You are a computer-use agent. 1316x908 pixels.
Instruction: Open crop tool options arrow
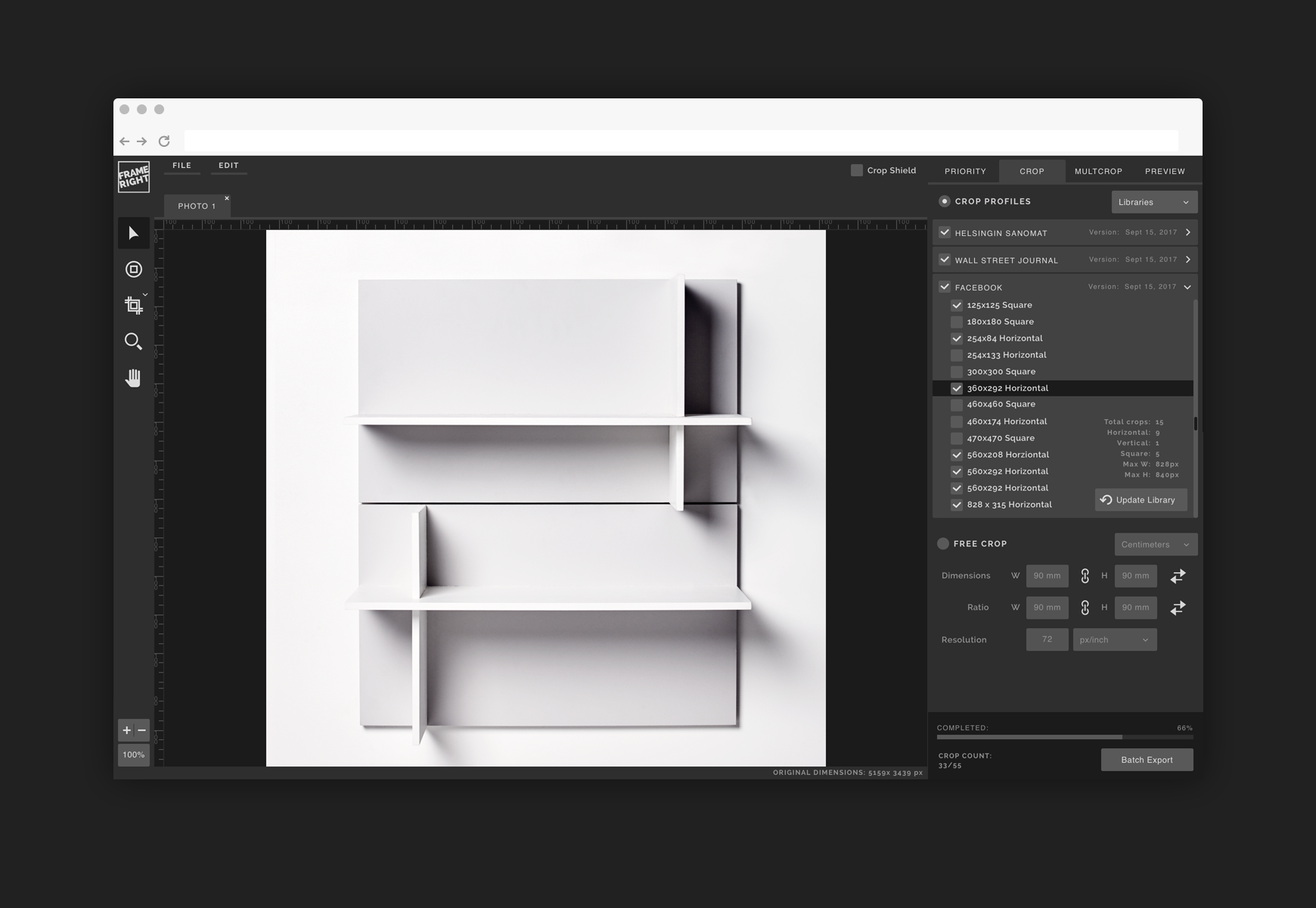click(145, 295)
